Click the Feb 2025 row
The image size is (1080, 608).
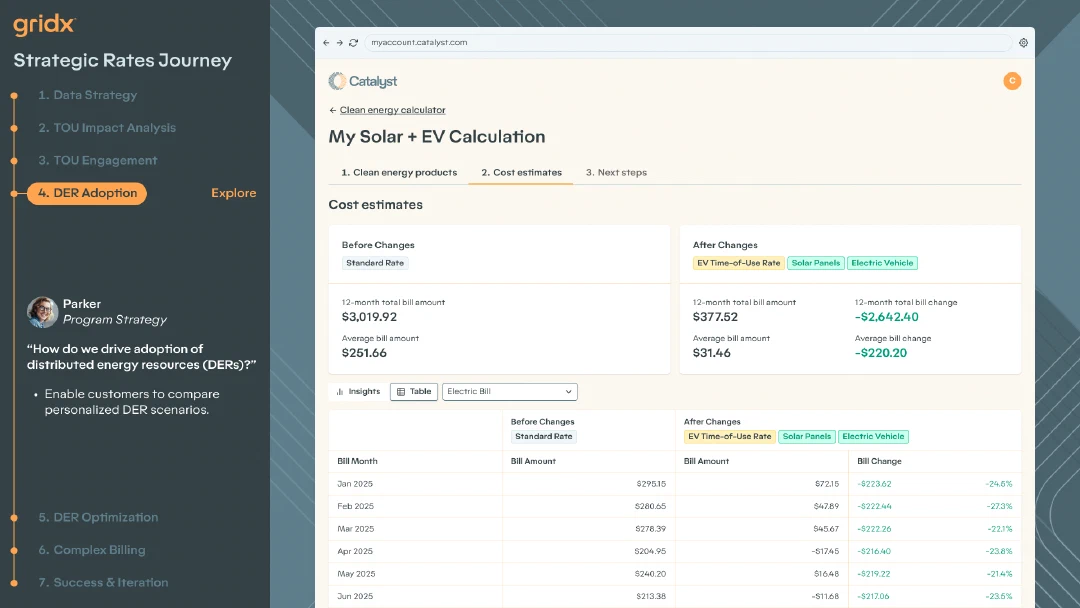675,506
